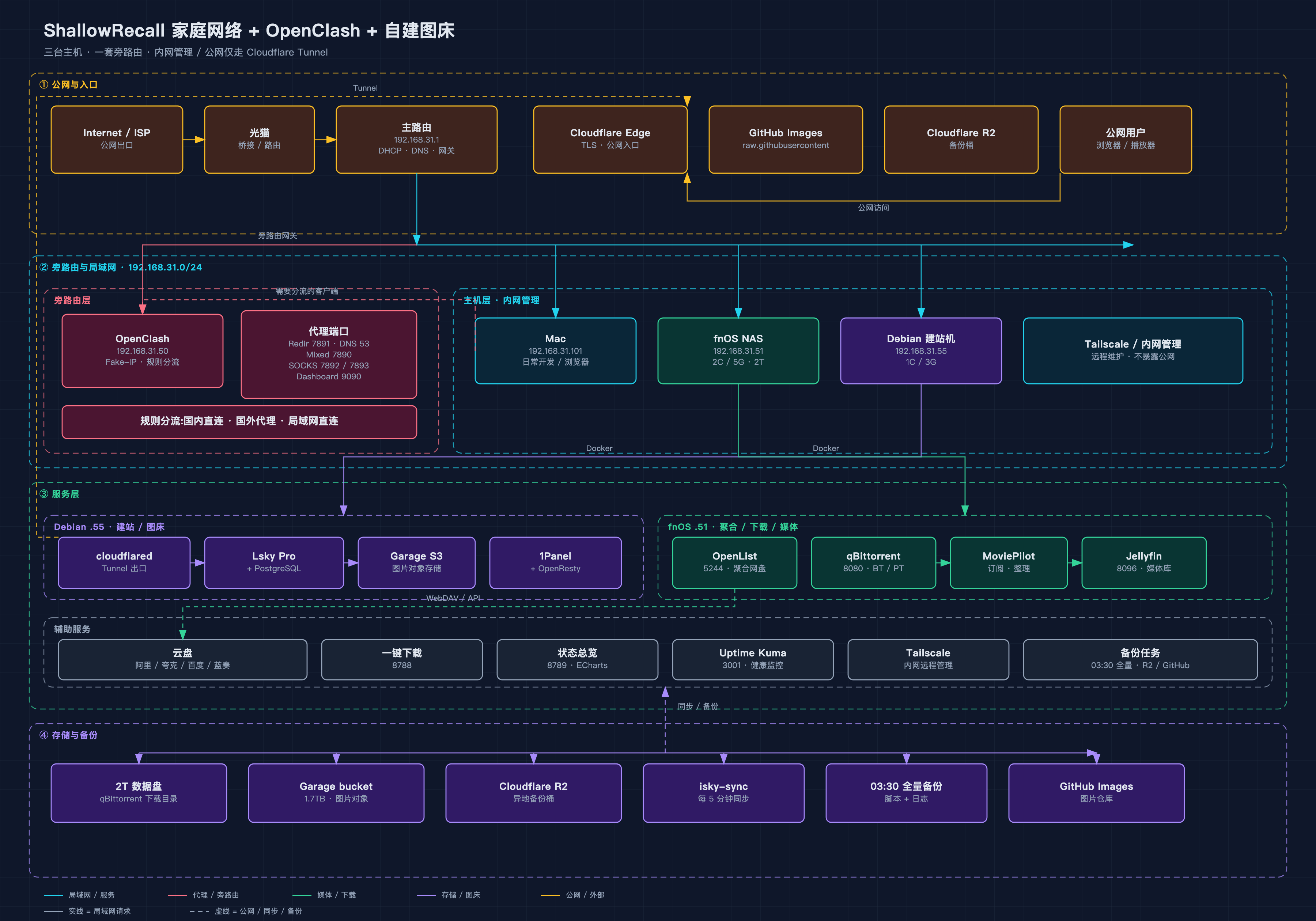The height and width of the screenshot is (921, 1316).
Task: Select the Jellyfin 8096 node
Action: 1143,563
